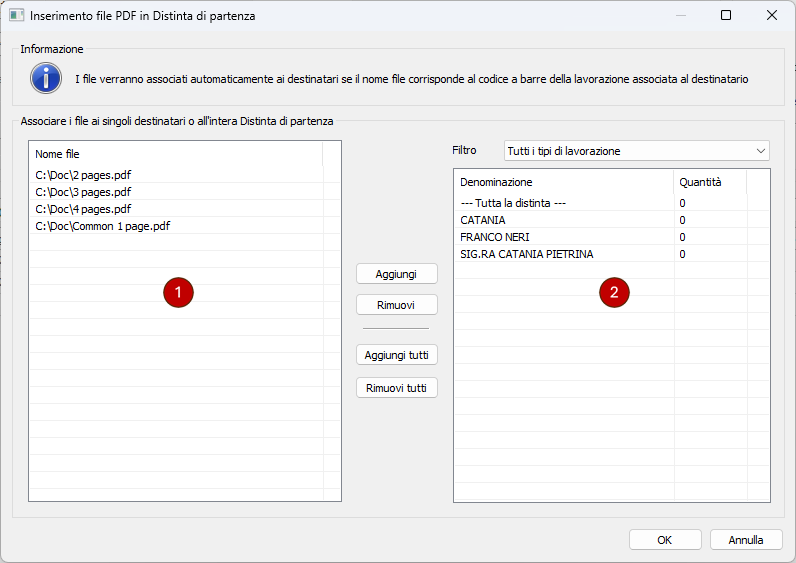Select file Common 1 page.pdf
The width and height of the screenshot is (796, 563).
(102, 226)
